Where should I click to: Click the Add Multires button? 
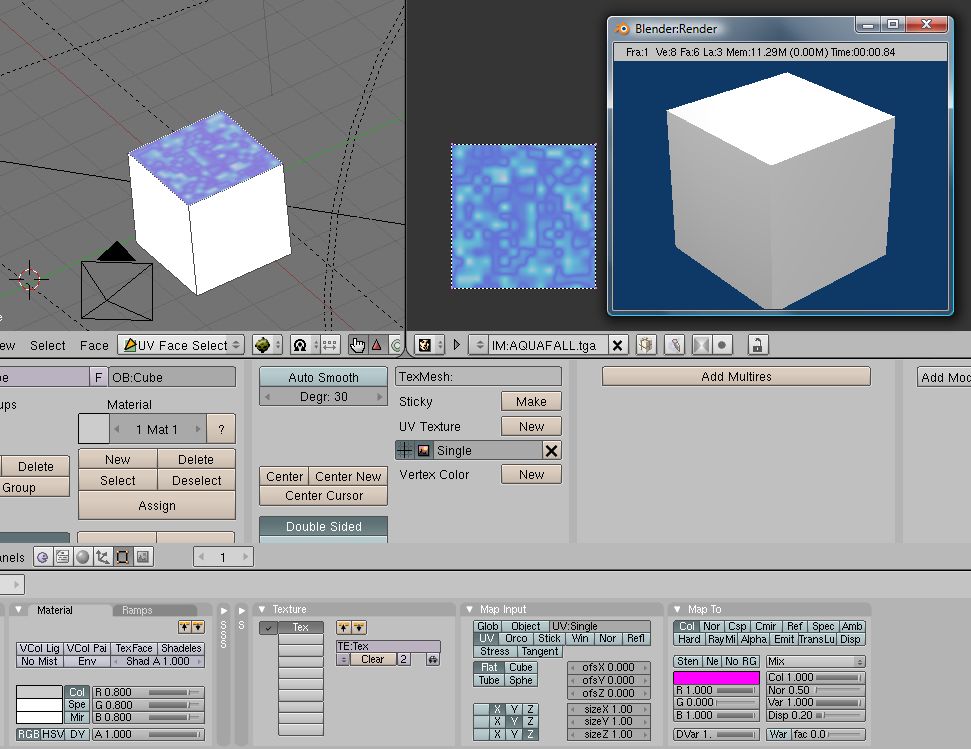(x=736, y=376)
